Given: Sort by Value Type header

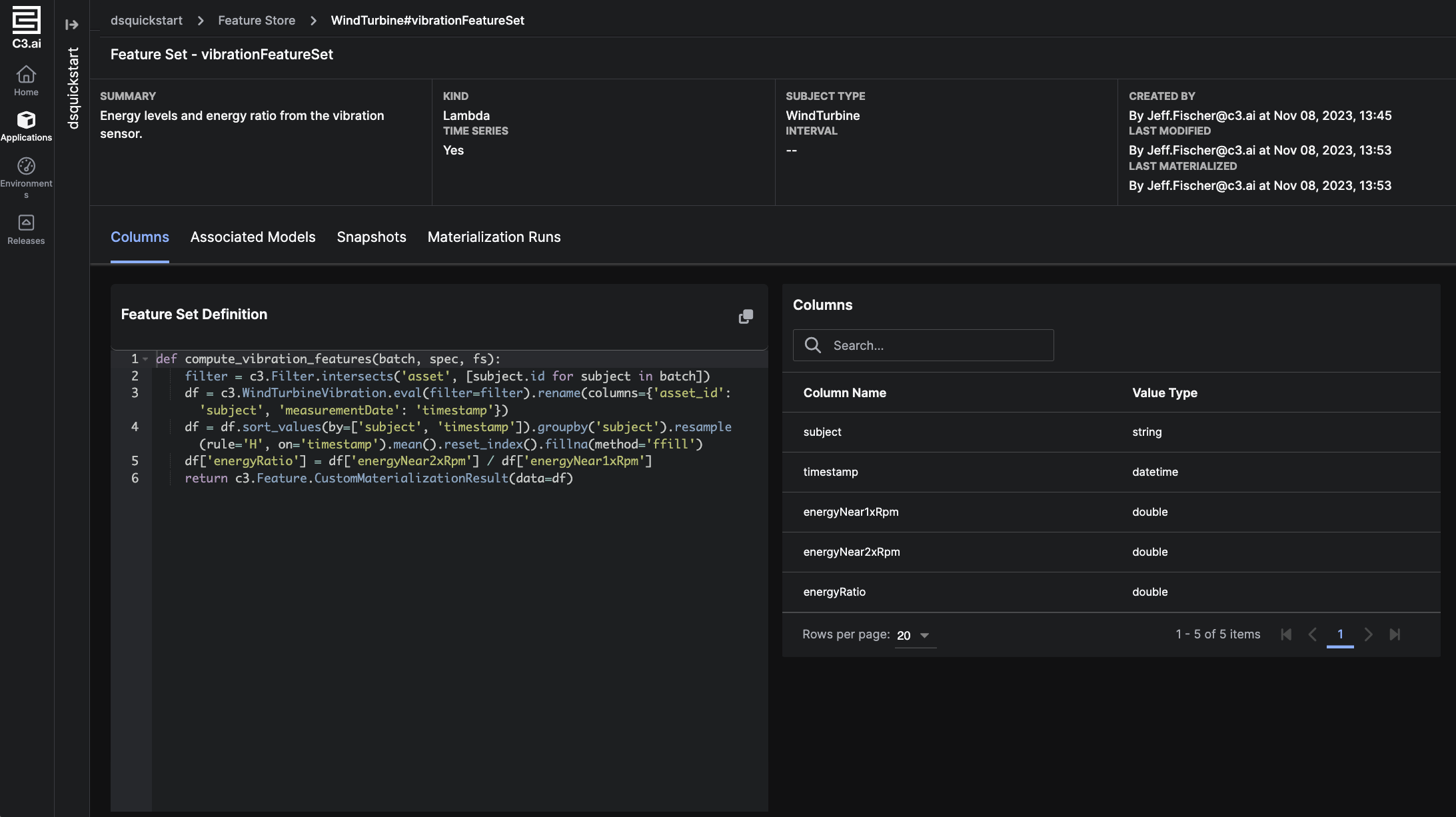Looking at the screenshot, I should coord(1165,393).
